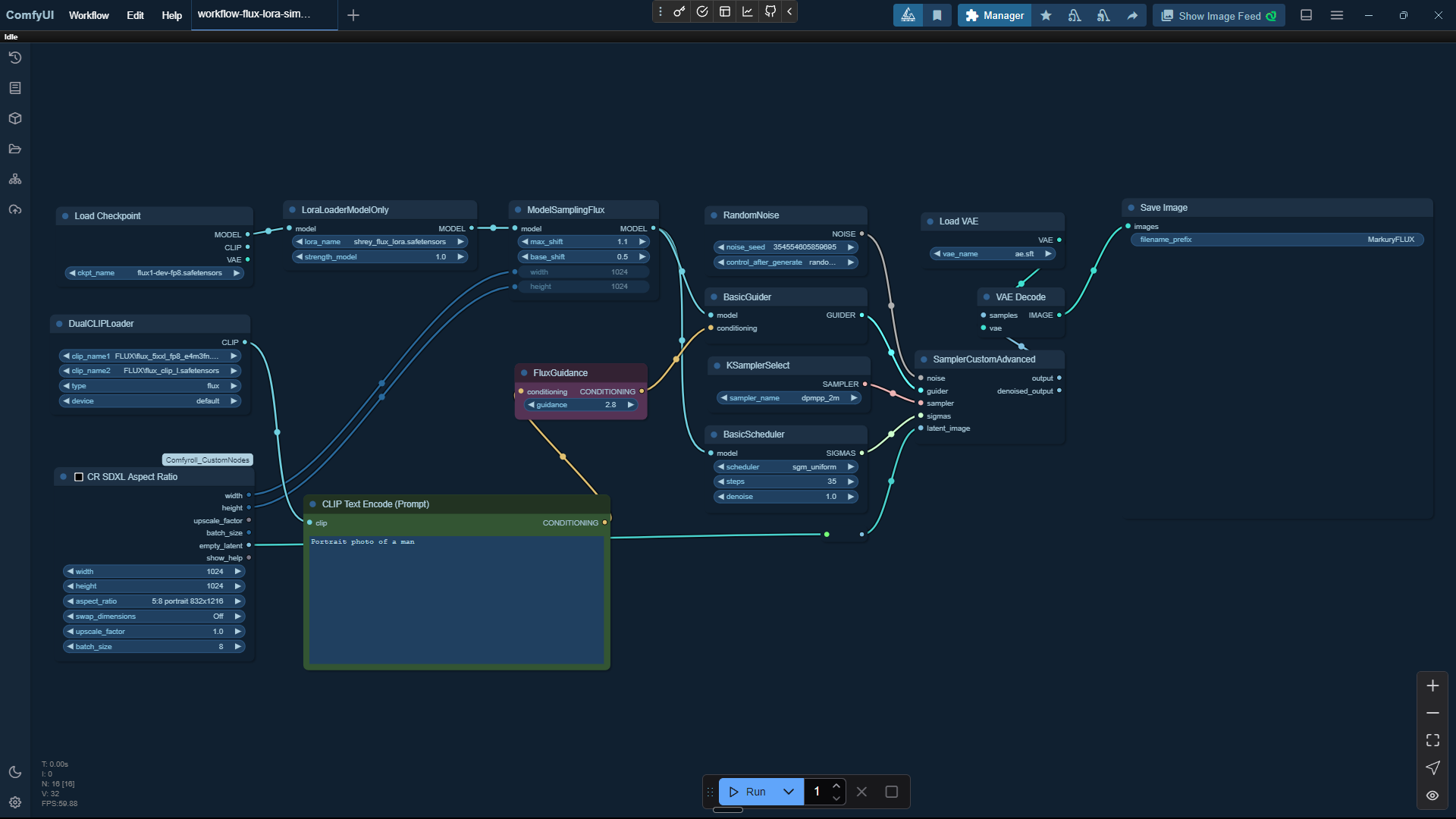This screenshot has width=1456, height=819.
Task: Click the GitHub toolbar icon
Action: (x=770, y=11)
